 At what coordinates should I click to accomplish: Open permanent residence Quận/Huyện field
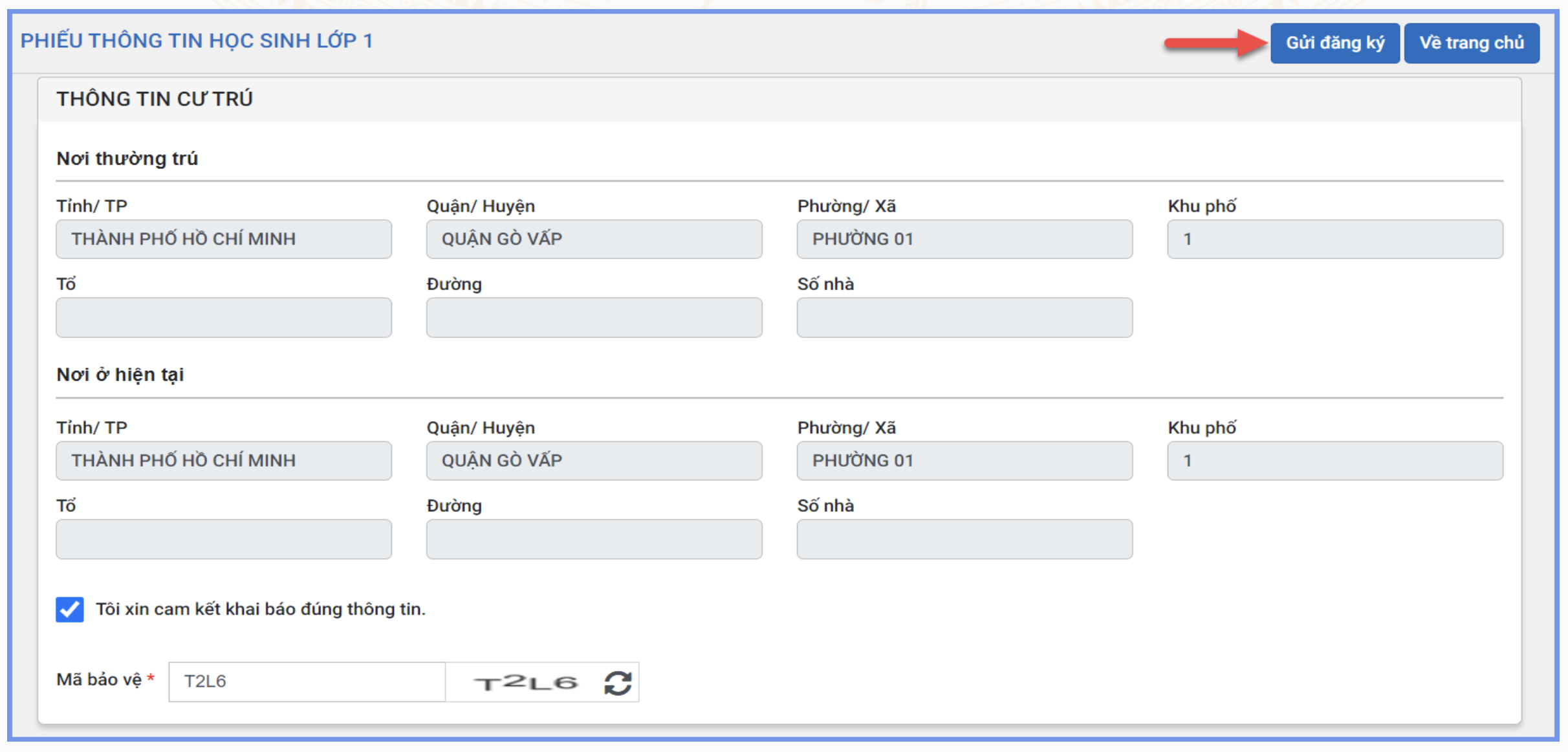[594, 239]
